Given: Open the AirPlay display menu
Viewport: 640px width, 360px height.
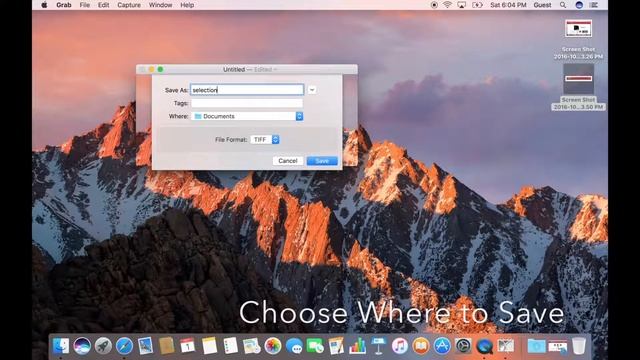Looking at the screenshot, I should click(462, 5).
